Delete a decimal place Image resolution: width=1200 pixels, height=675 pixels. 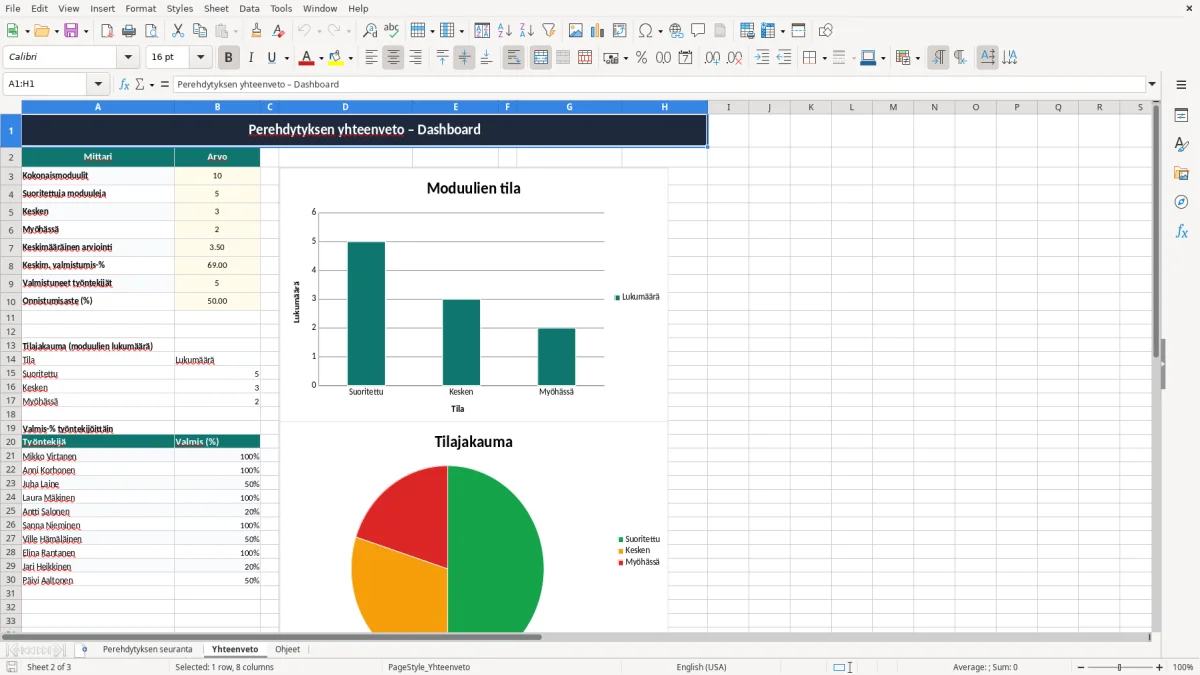[x=735, y=58]
